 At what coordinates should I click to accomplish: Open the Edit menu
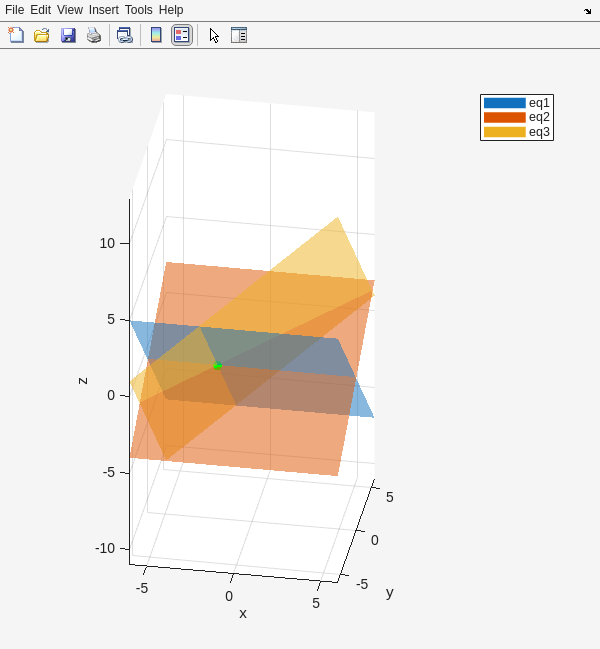[x=40, y=10]
